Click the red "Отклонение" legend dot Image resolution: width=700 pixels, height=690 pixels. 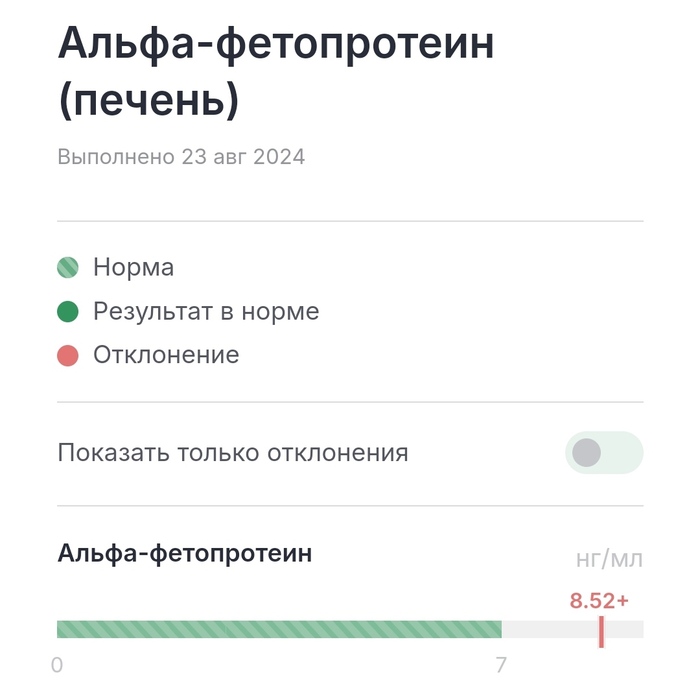[x=68, y=355]
